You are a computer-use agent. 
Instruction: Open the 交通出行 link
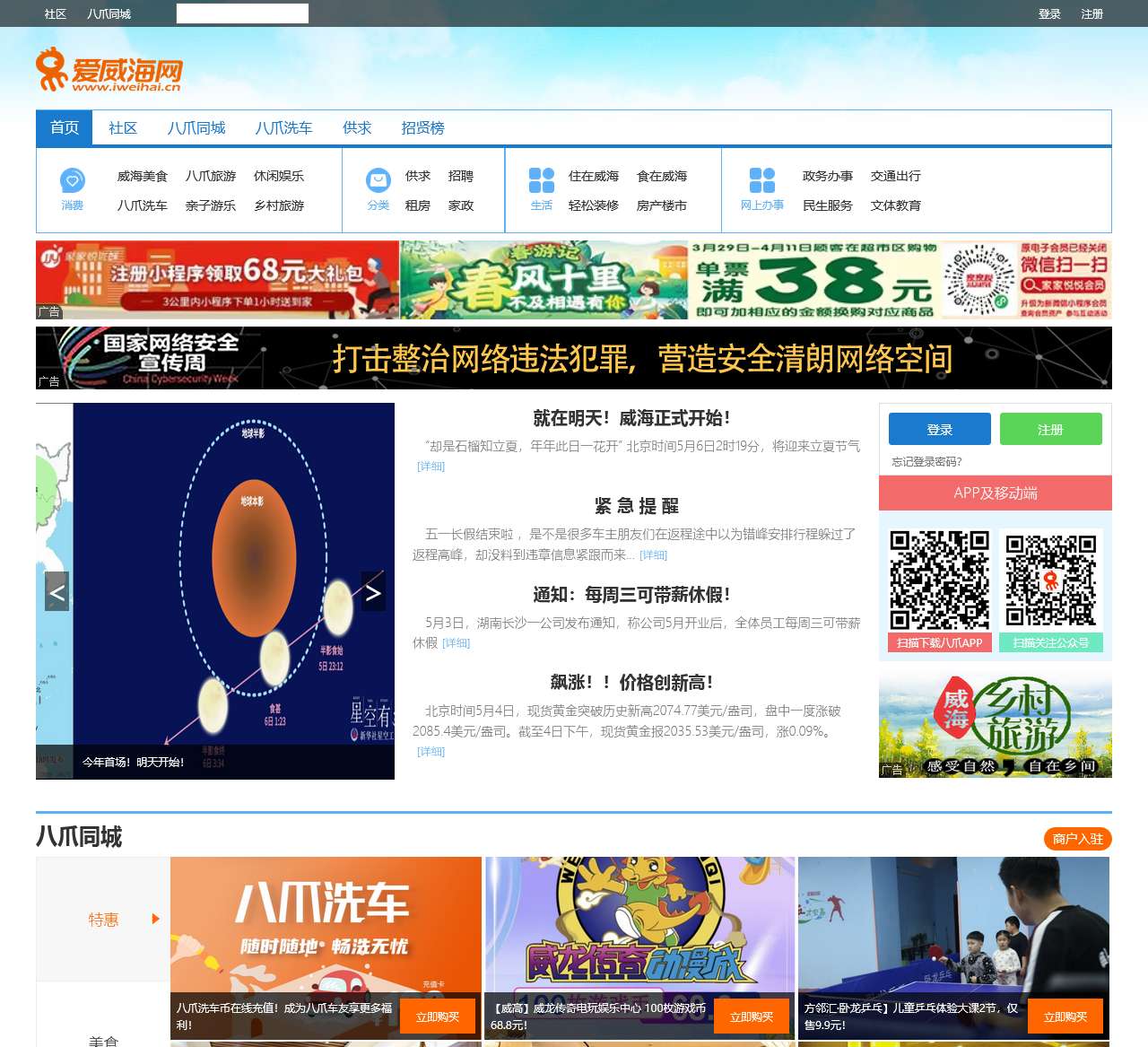(x=896, y=176)
